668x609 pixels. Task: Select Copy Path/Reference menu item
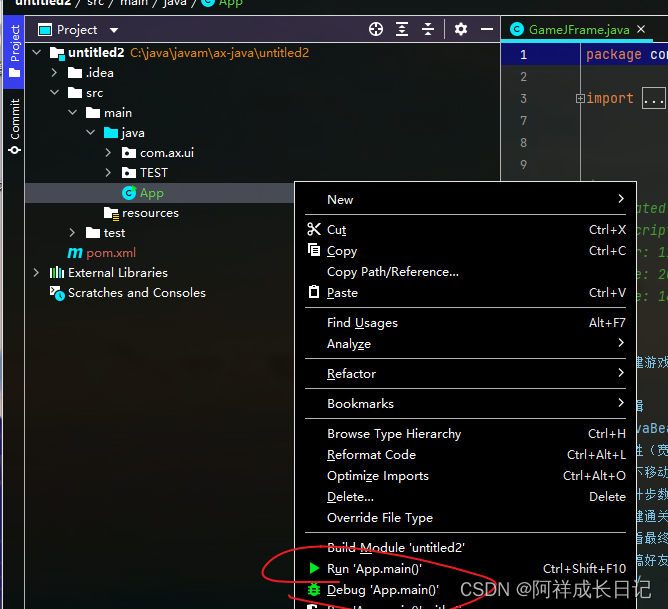point(392,272)
